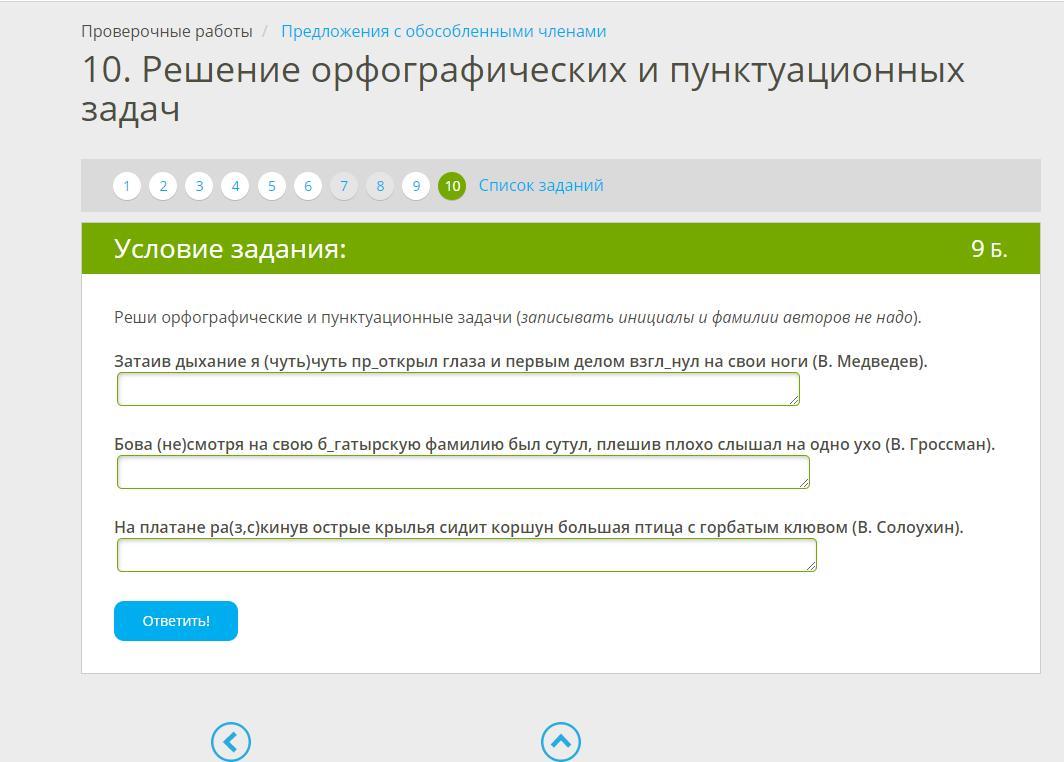Image resolution: width=1064 pixels, height=762 pixels.
Task: Open task number 5 circle
Action: [x=271, y=186]
